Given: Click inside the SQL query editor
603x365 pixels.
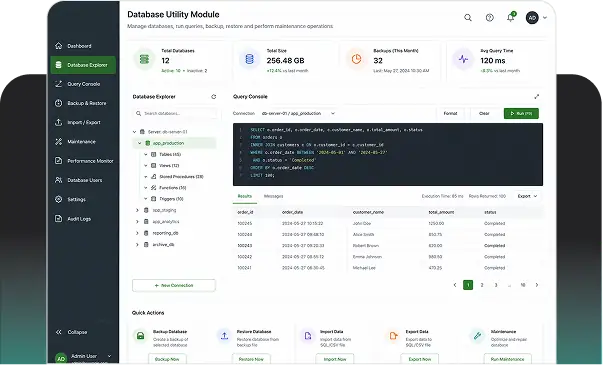Looking at the screenshot, I should pos(388,154).
